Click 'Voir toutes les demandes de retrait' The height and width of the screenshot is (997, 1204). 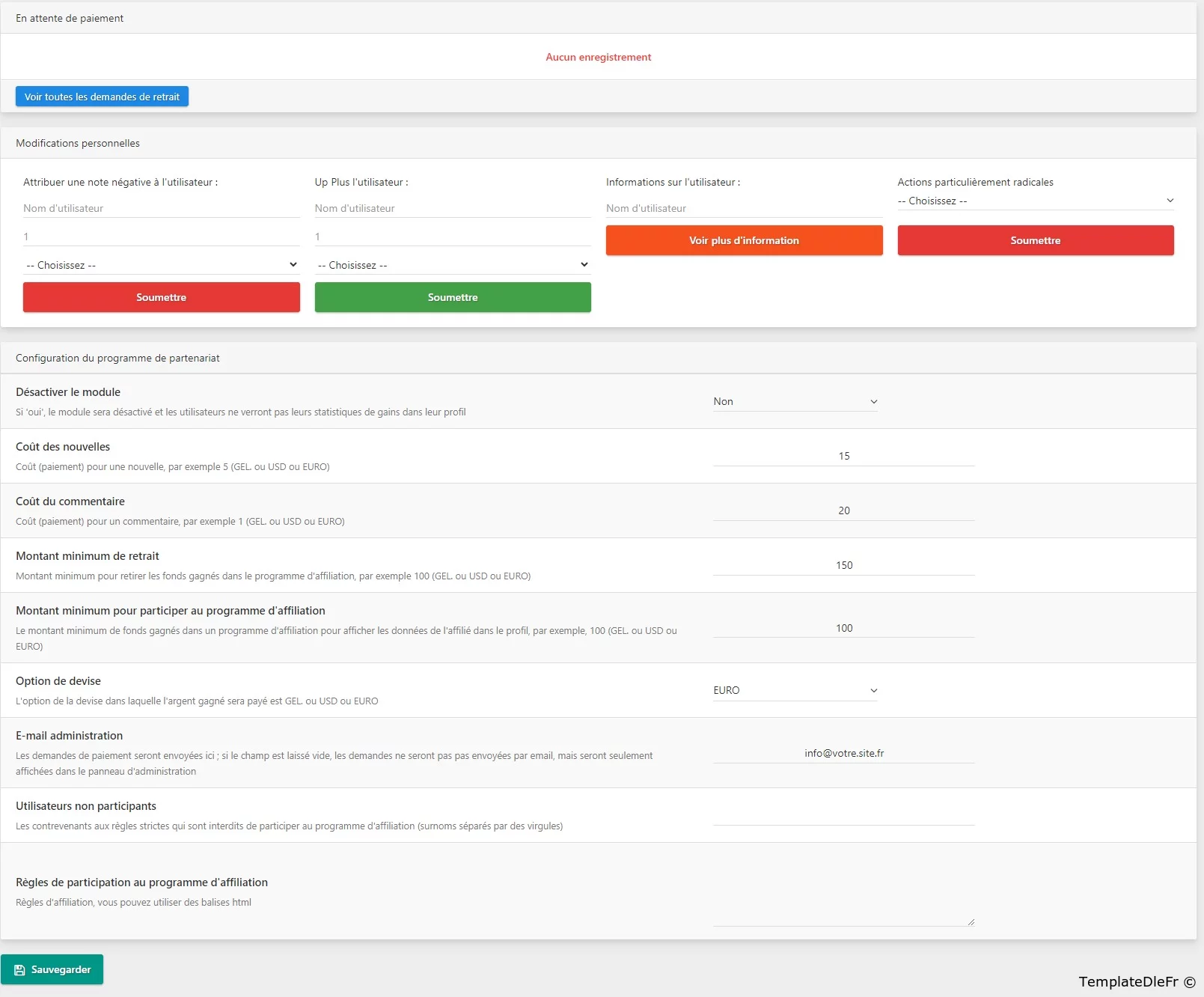click(102, 97)
